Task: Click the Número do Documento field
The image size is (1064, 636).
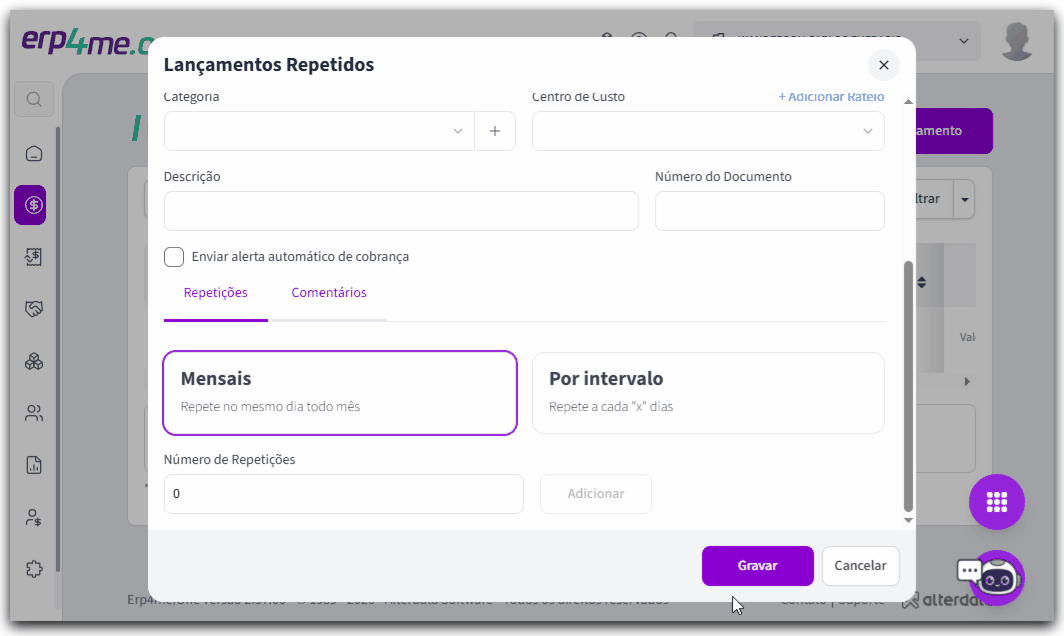Action: point(770,211)
